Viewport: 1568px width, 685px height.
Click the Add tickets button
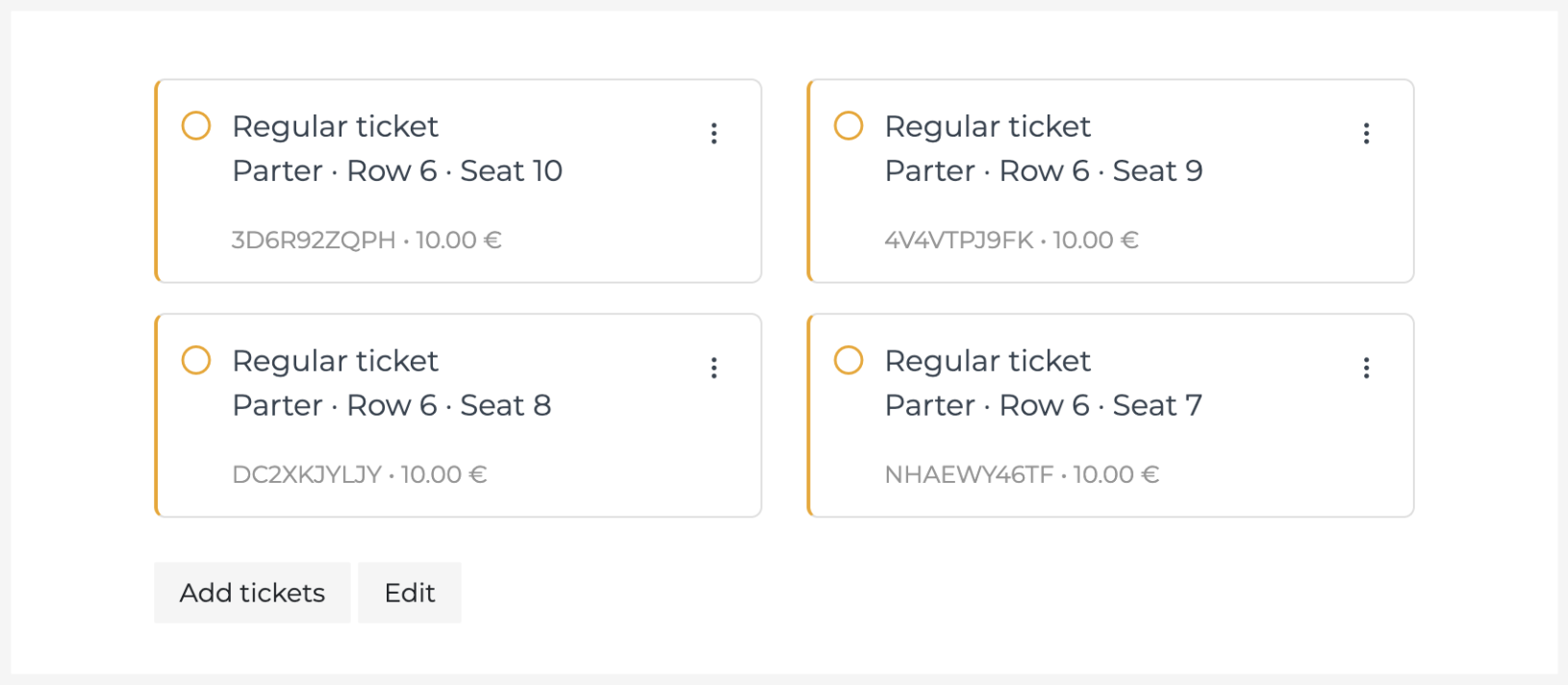click(x=251, y=593)
